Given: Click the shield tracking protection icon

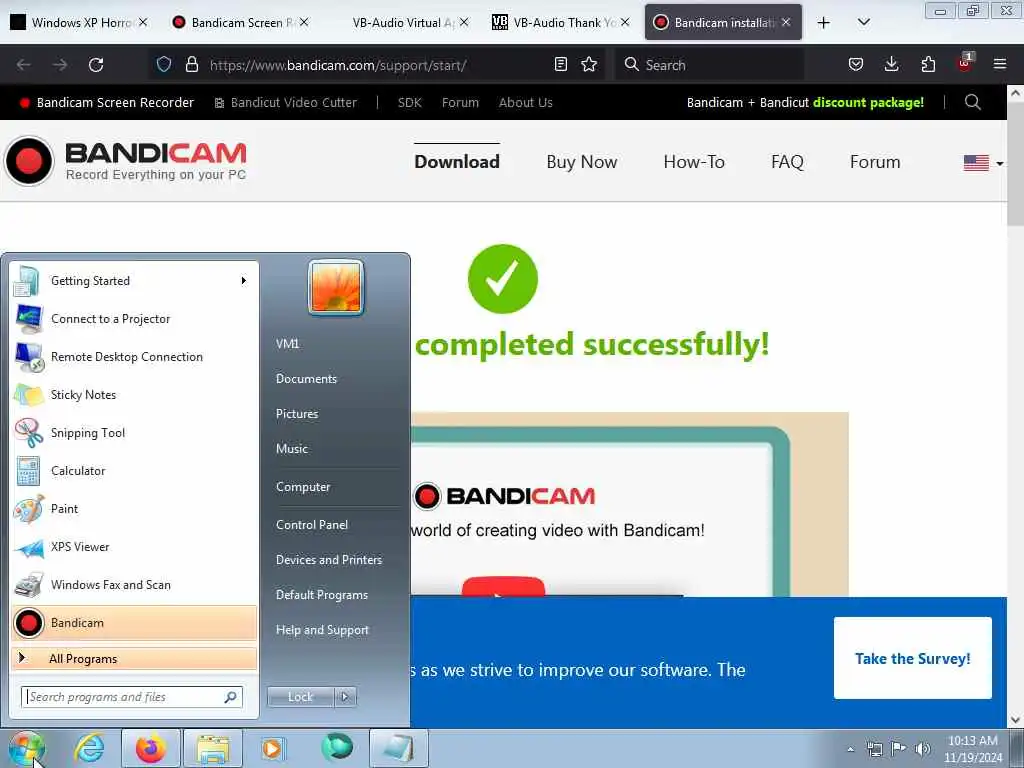Looking at the screenshot, I should (164, 65).
